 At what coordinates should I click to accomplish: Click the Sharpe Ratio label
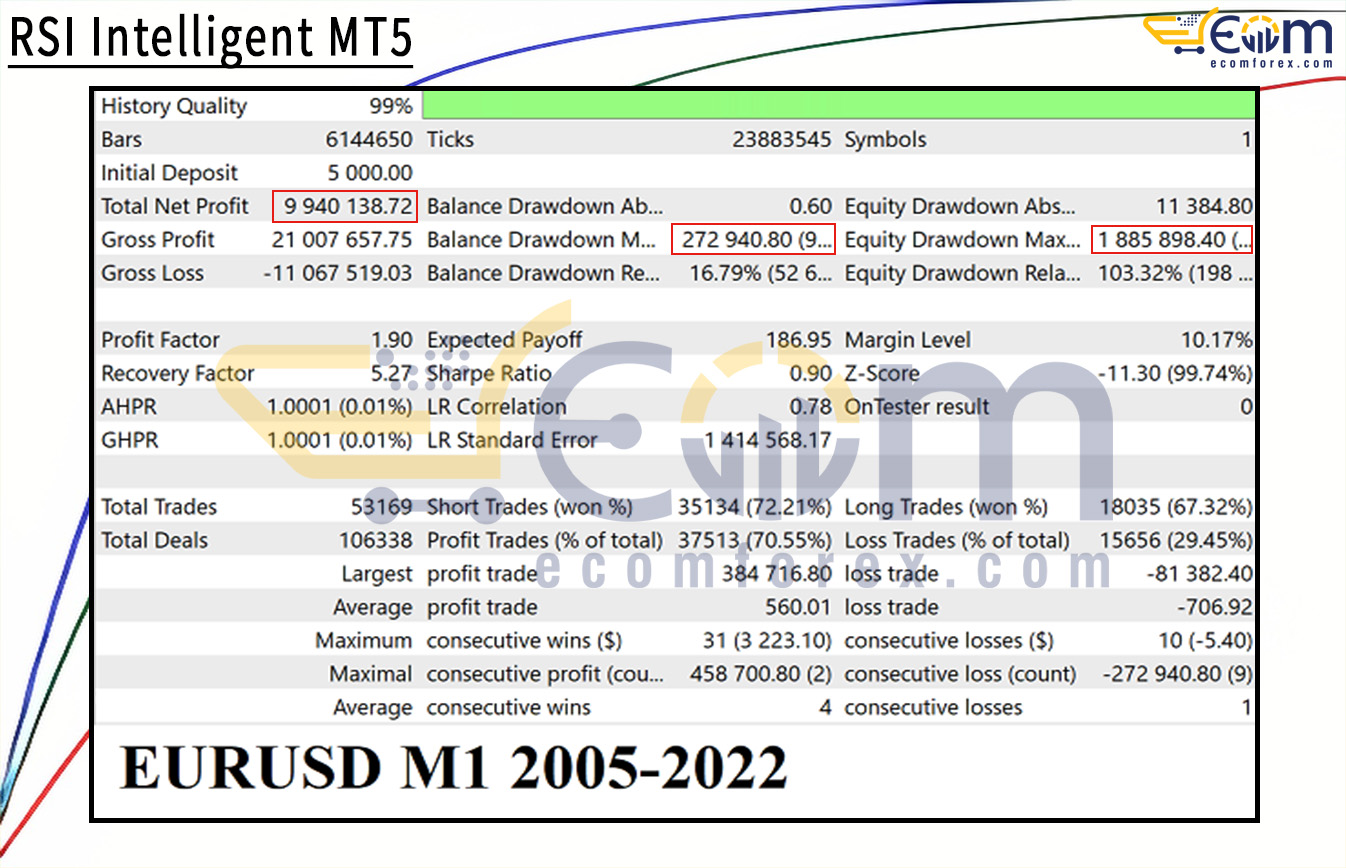point(488,374)
